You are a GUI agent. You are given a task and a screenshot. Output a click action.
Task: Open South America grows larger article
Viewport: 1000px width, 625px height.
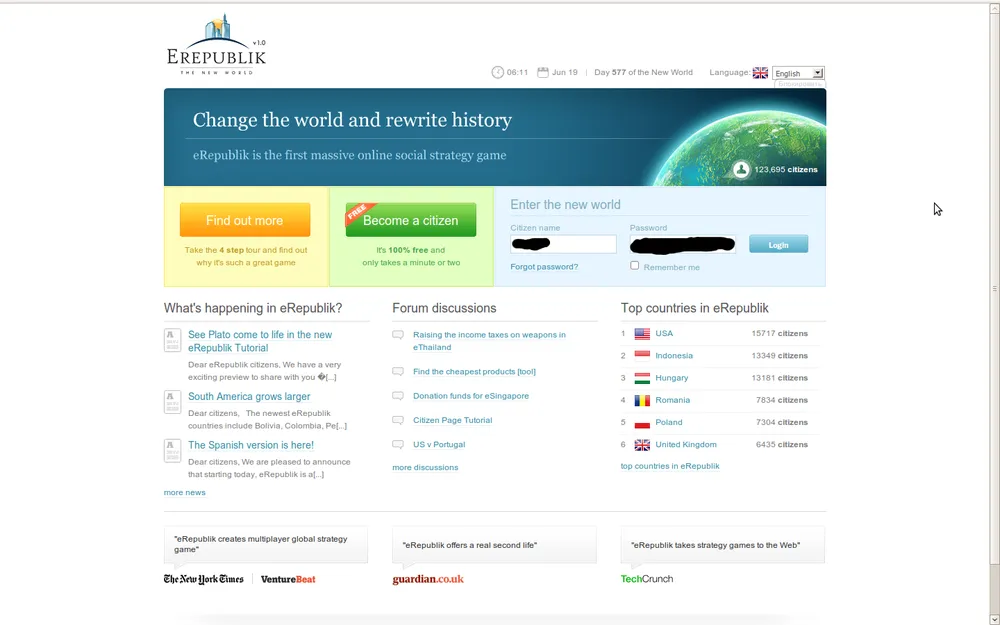[249, 397]
